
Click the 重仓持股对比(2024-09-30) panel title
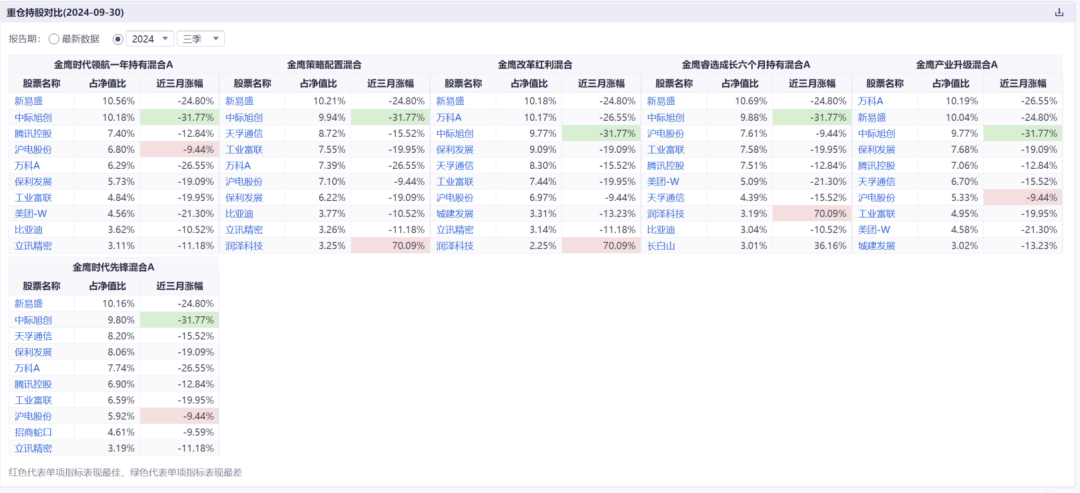pos(66,12)
